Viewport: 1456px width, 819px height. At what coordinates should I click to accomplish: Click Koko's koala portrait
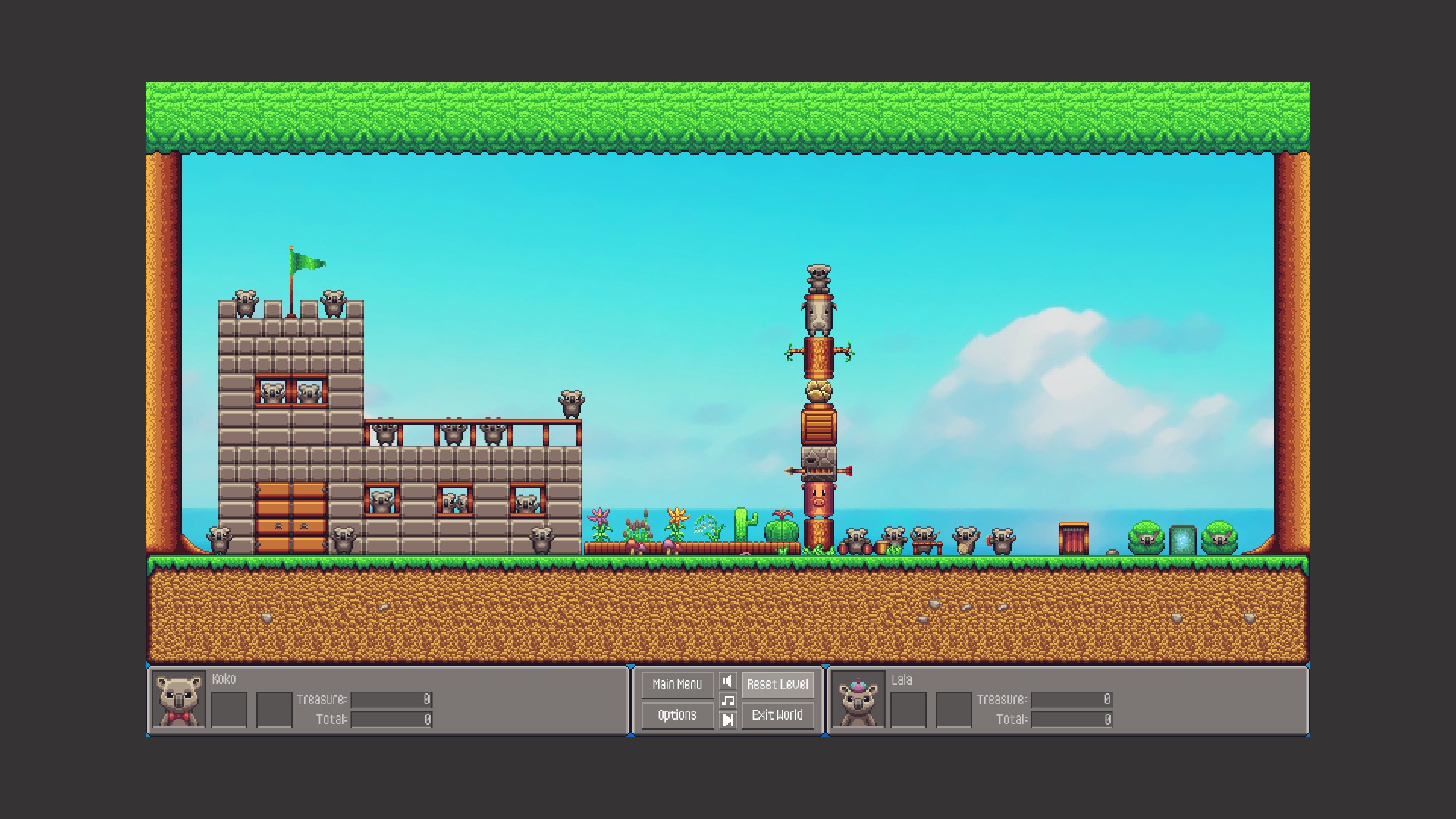click(x=179, y=701)
